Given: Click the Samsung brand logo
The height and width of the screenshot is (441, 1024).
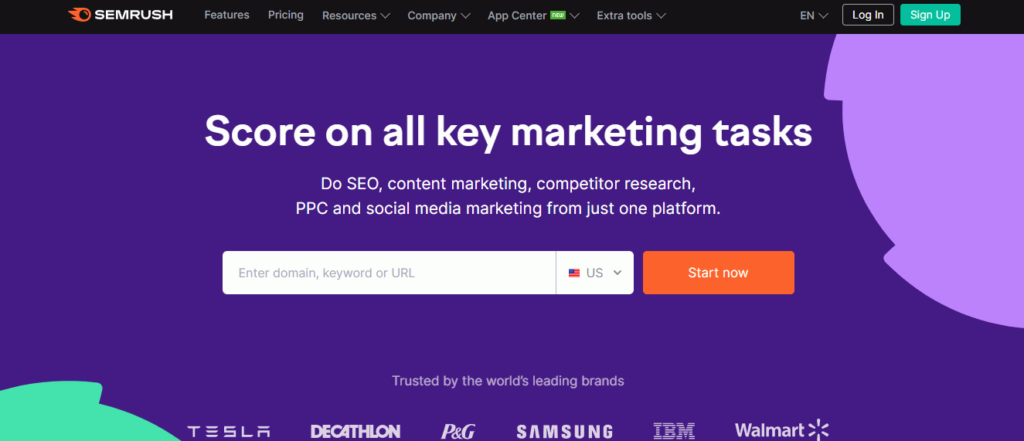Looking at the screenshot, I should [x=564, y=432].
